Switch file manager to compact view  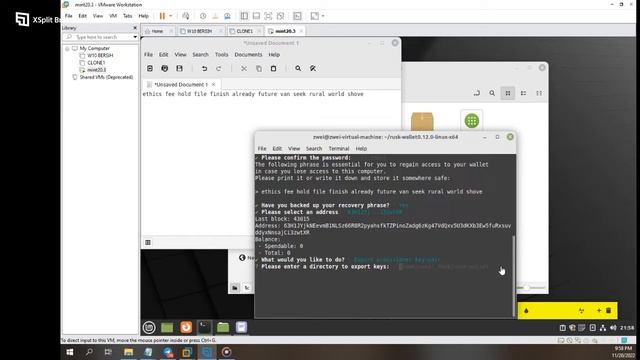(539, 93)
